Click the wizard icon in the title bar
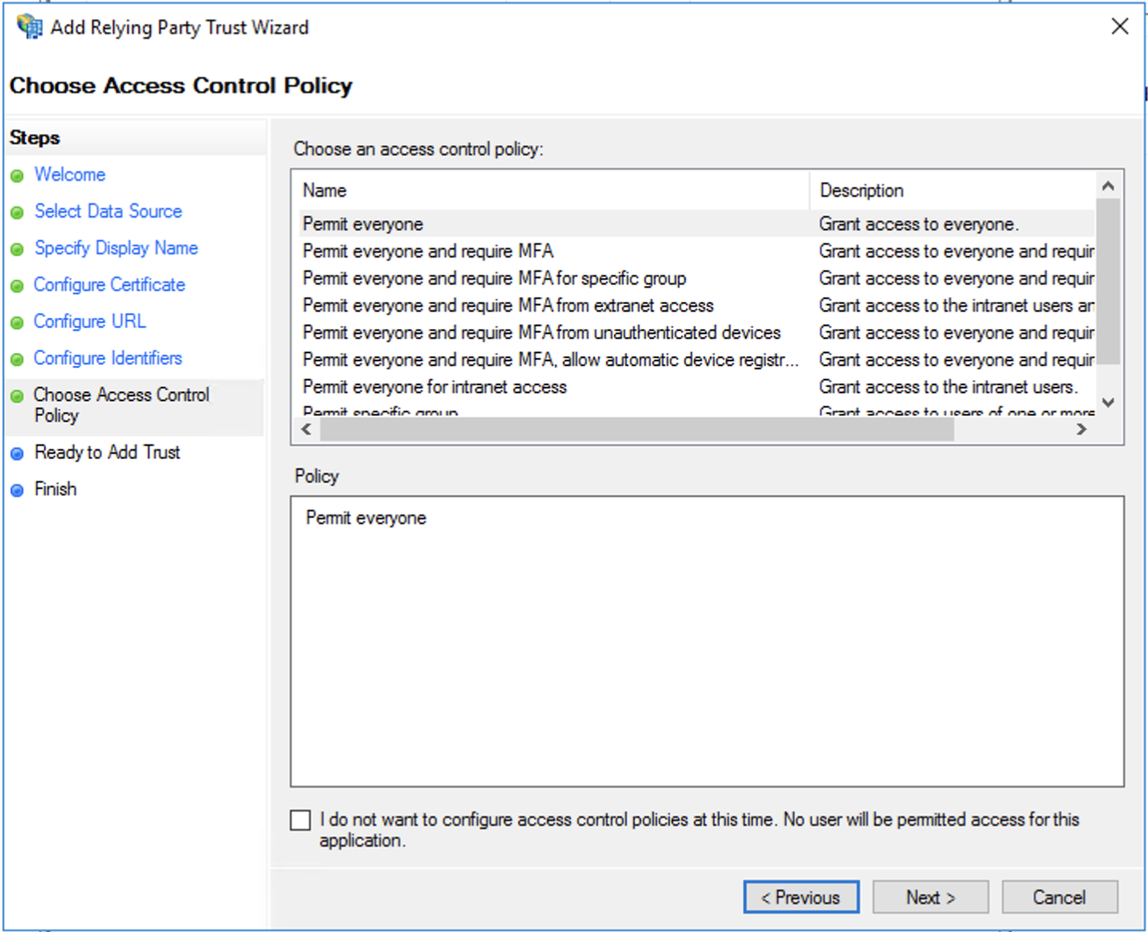Screen dimensions: 1148x932 tap(28, 26)
